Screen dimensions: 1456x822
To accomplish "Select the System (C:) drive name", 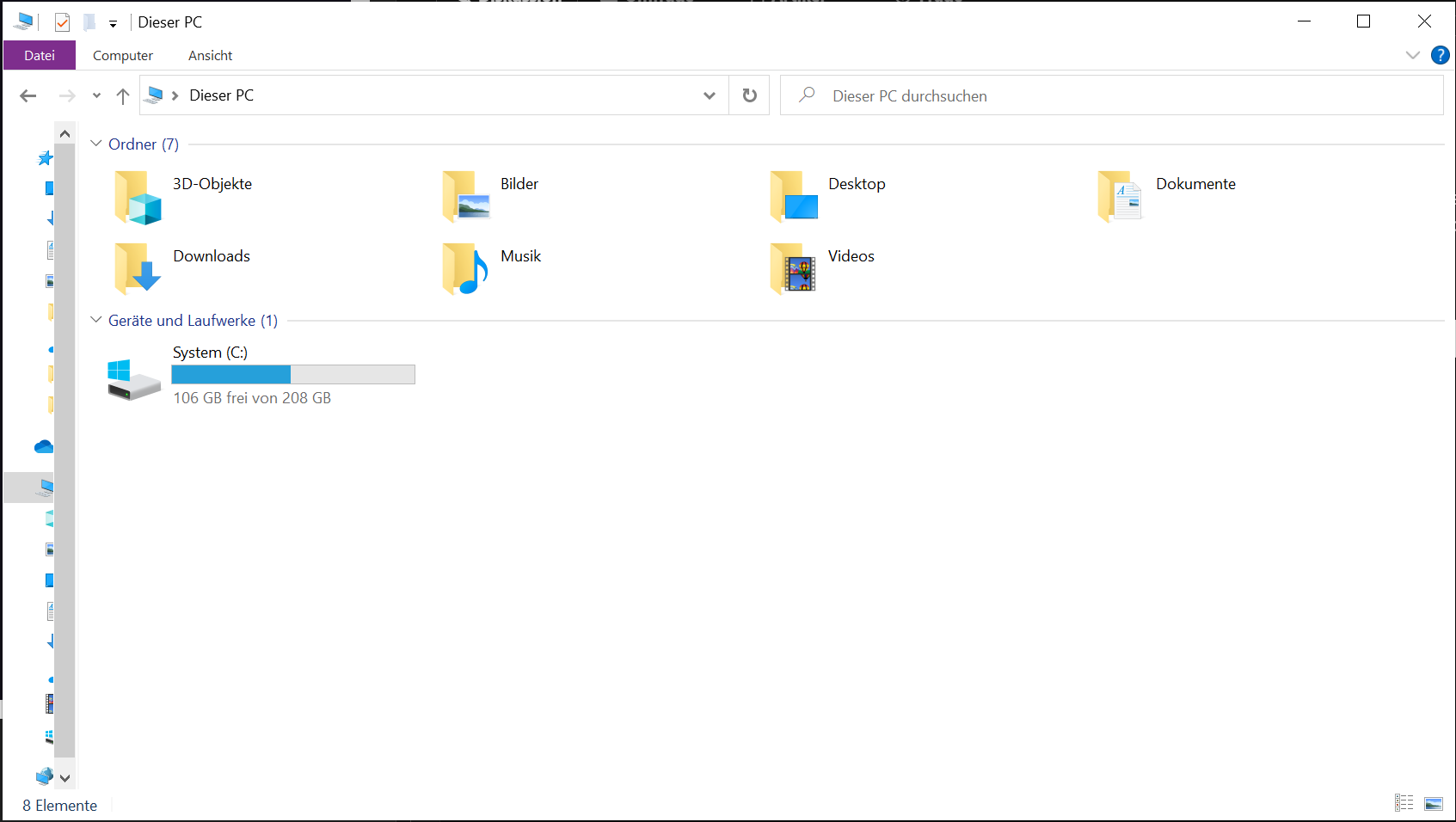I will click(210, 353).
